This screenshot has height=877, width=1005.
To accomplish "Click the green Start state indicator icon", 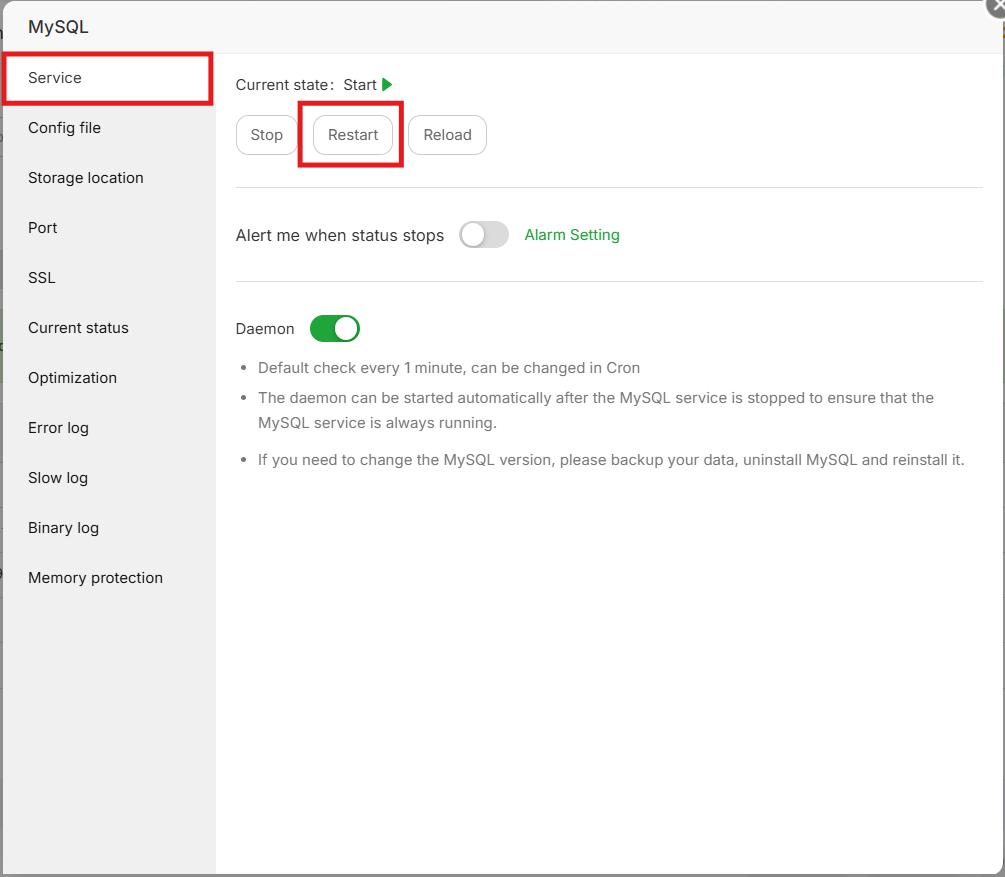I will click(x=385, y=85).
